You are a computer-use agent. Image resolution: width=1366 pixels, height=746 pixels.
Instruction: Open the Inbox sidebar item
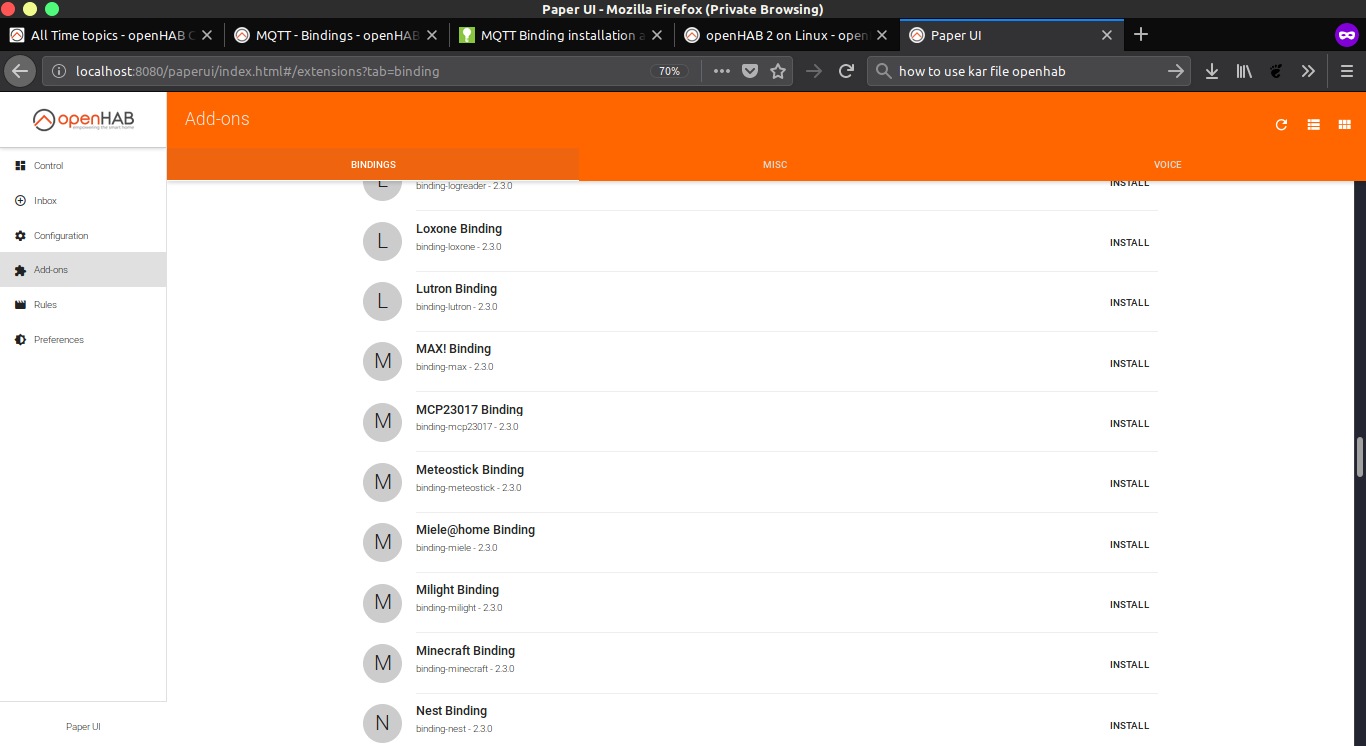coord(45,201)
